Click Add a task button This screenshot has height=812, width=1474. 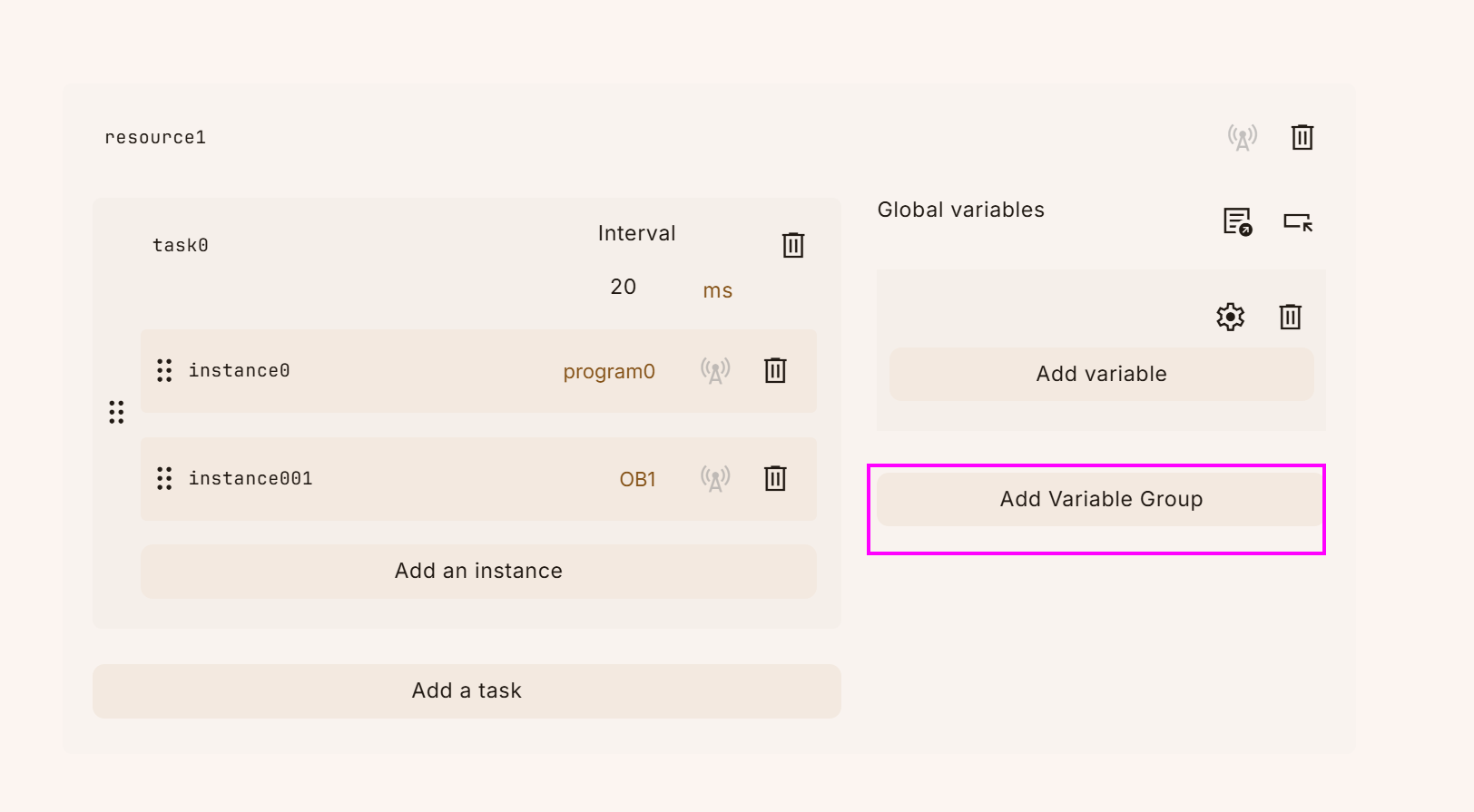tap(467, 690)
